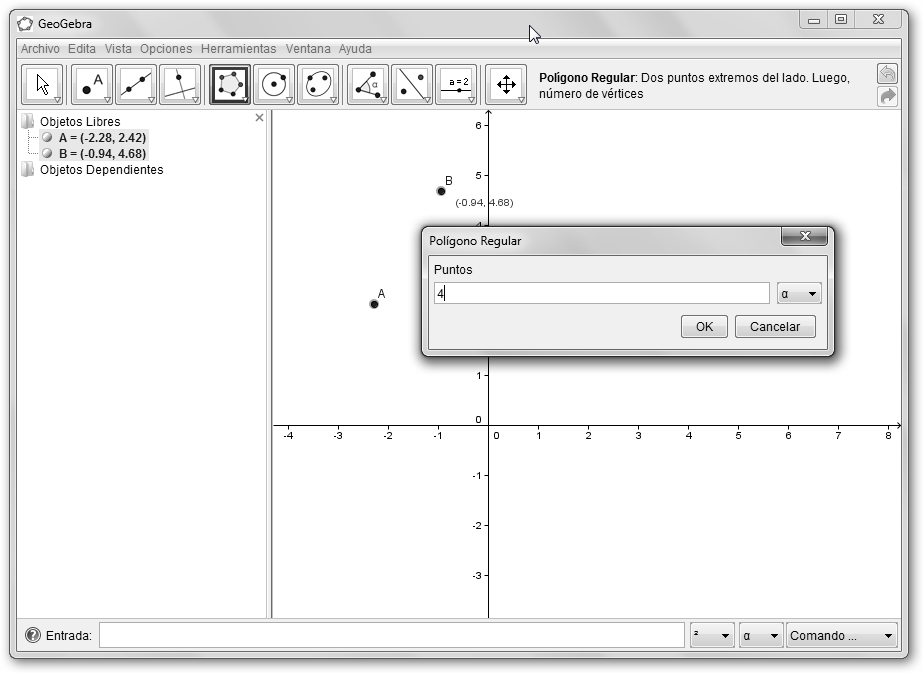
Task: Select the Angle measurement tool
Action: click(x=368, y=85)
